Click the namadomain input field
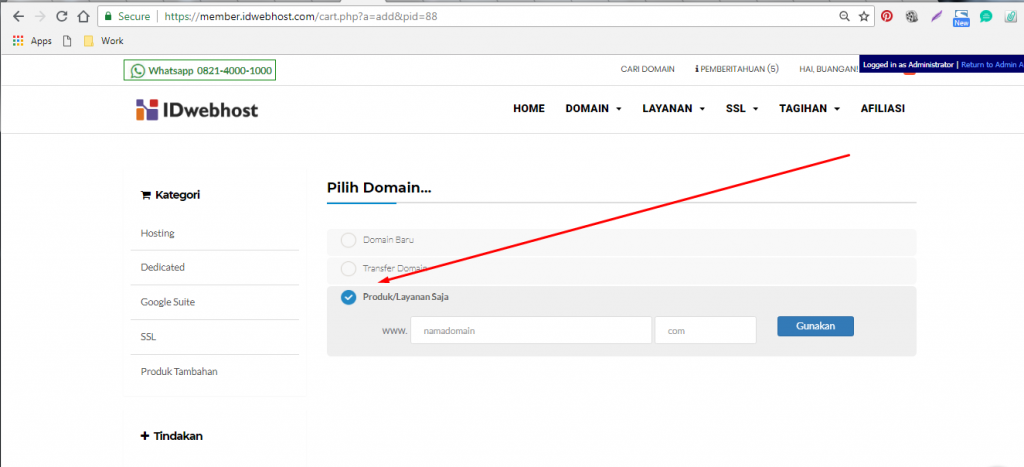This screenshot has height=467, width=1024. click(531, 330)
